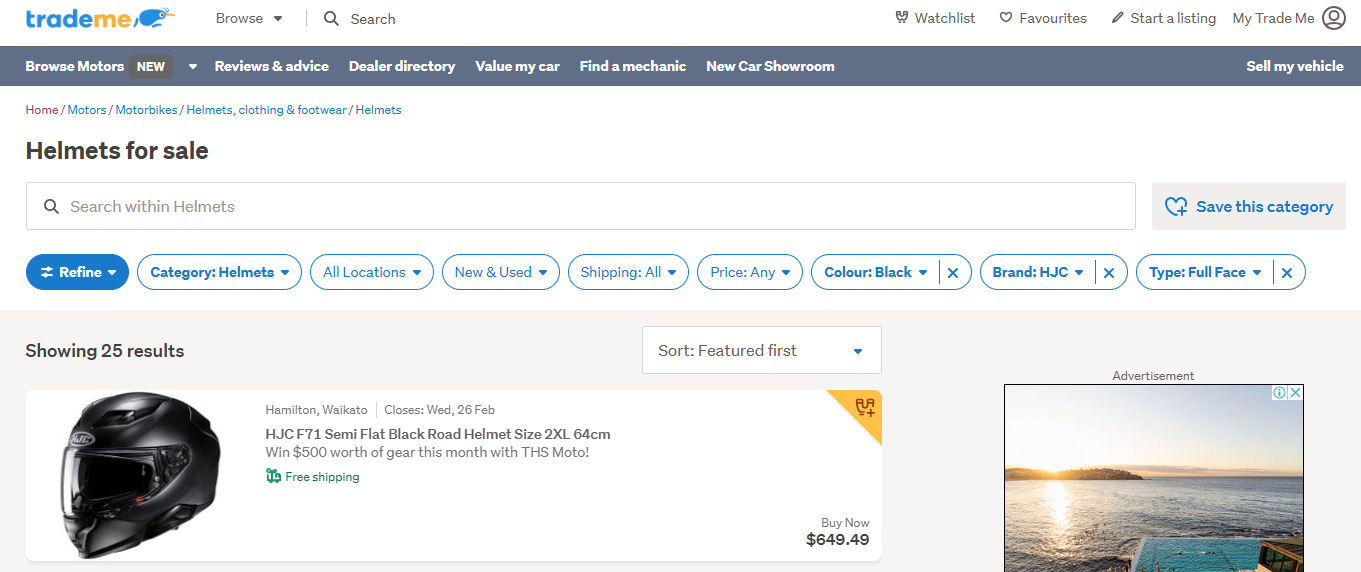Viewport: 1361px width, 572px height.
Task: Open New & Used filter
Action: point(500,272)
